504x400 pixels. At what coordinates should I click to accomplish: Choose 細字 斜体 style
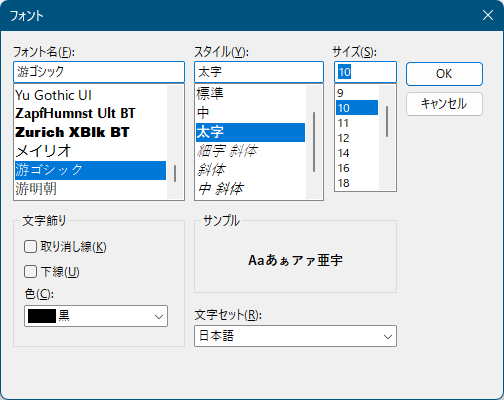(250, 151)
